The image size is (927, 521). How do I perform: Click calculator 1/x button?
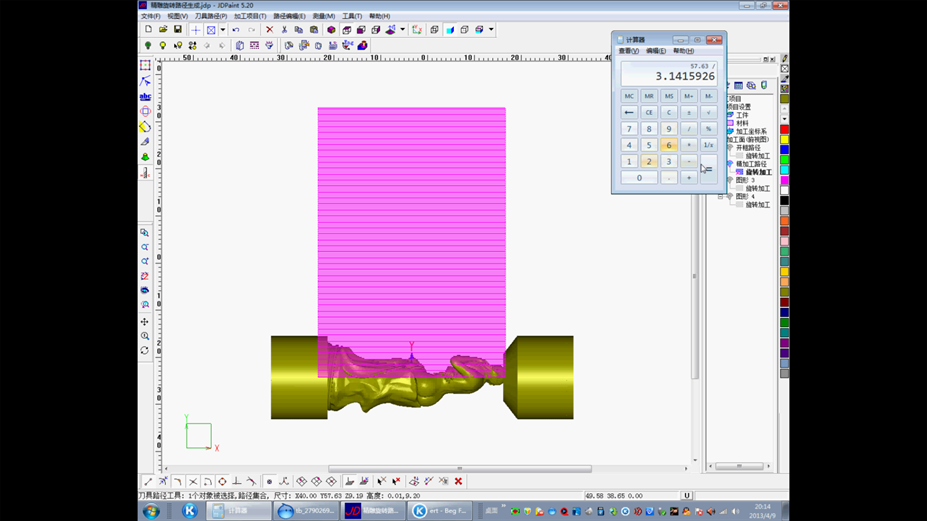point(708,145)
